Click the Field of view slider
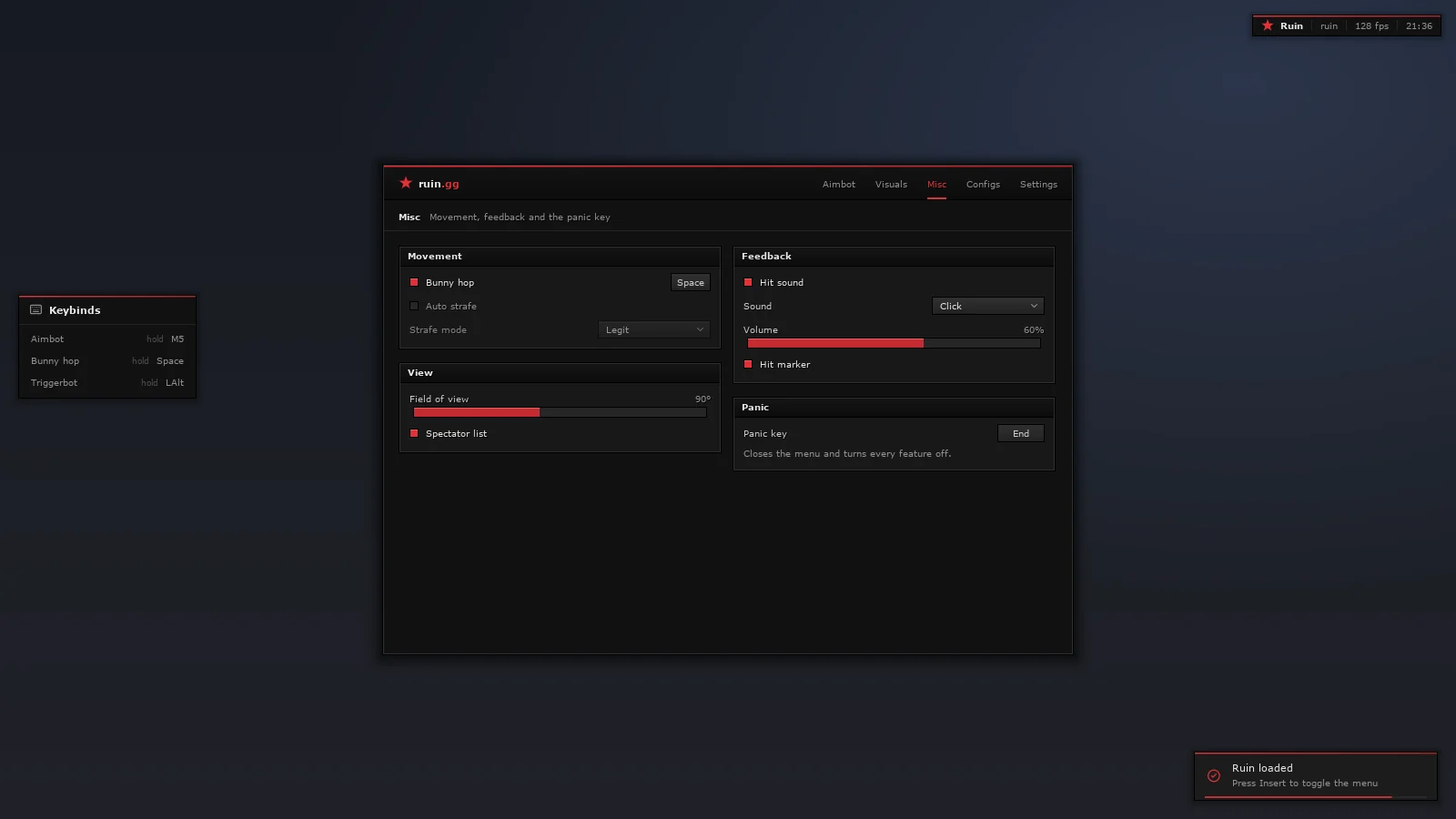 pos(560,412)
